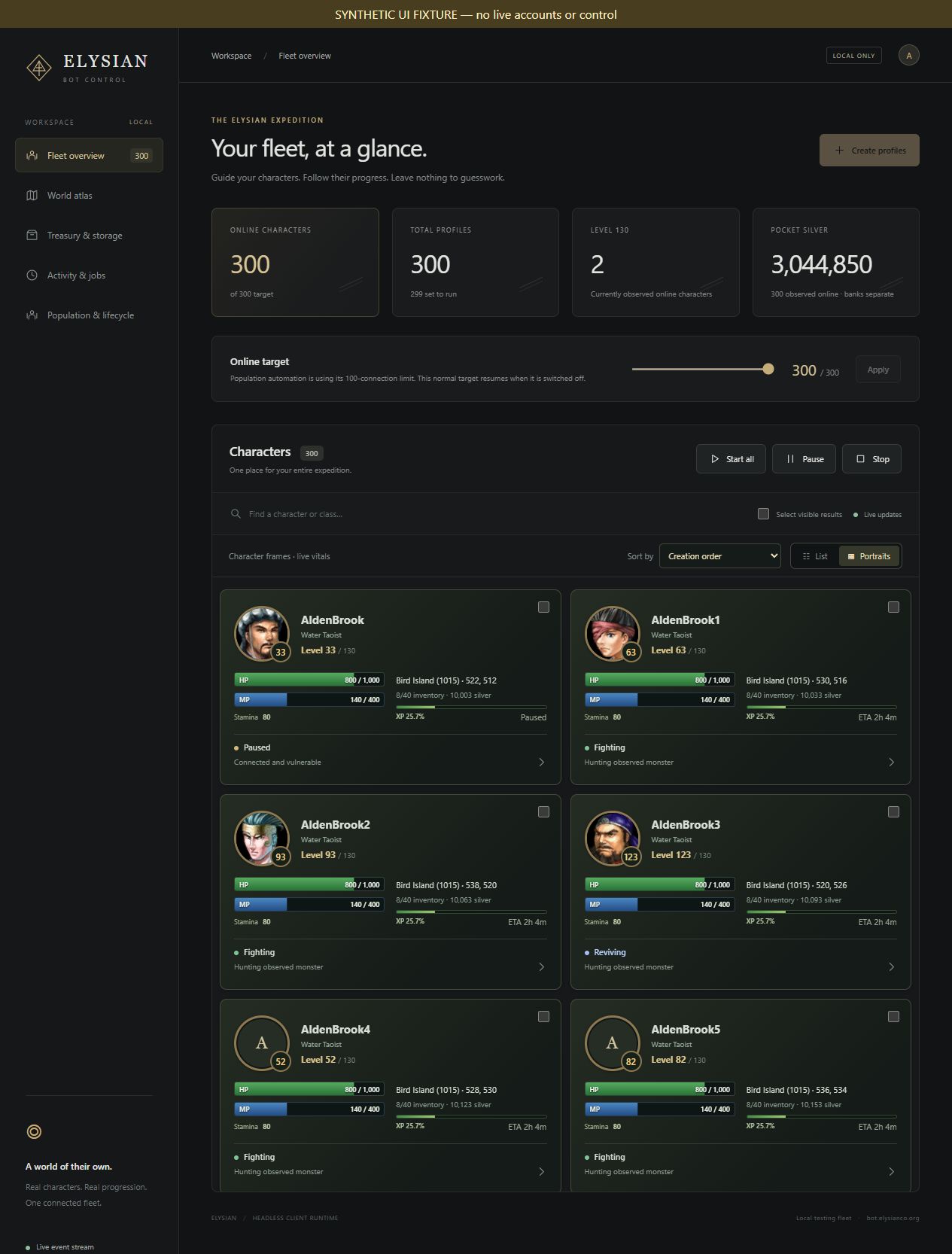This screenshot has height=1254, width=952.
Task: Click the bot.elysianco.org footer link
Action: tap(893, 1218)
